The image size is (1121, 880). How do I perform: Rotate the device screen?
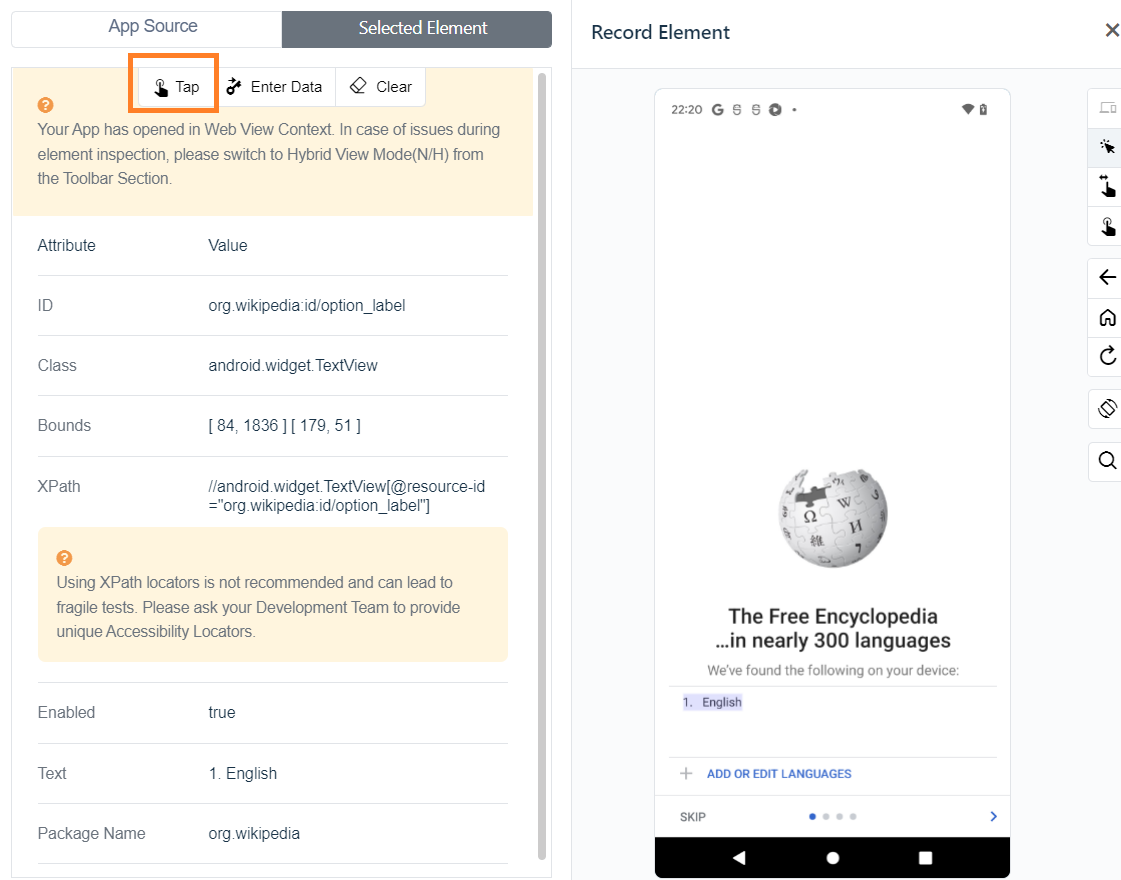click(x=1107, y=408)
